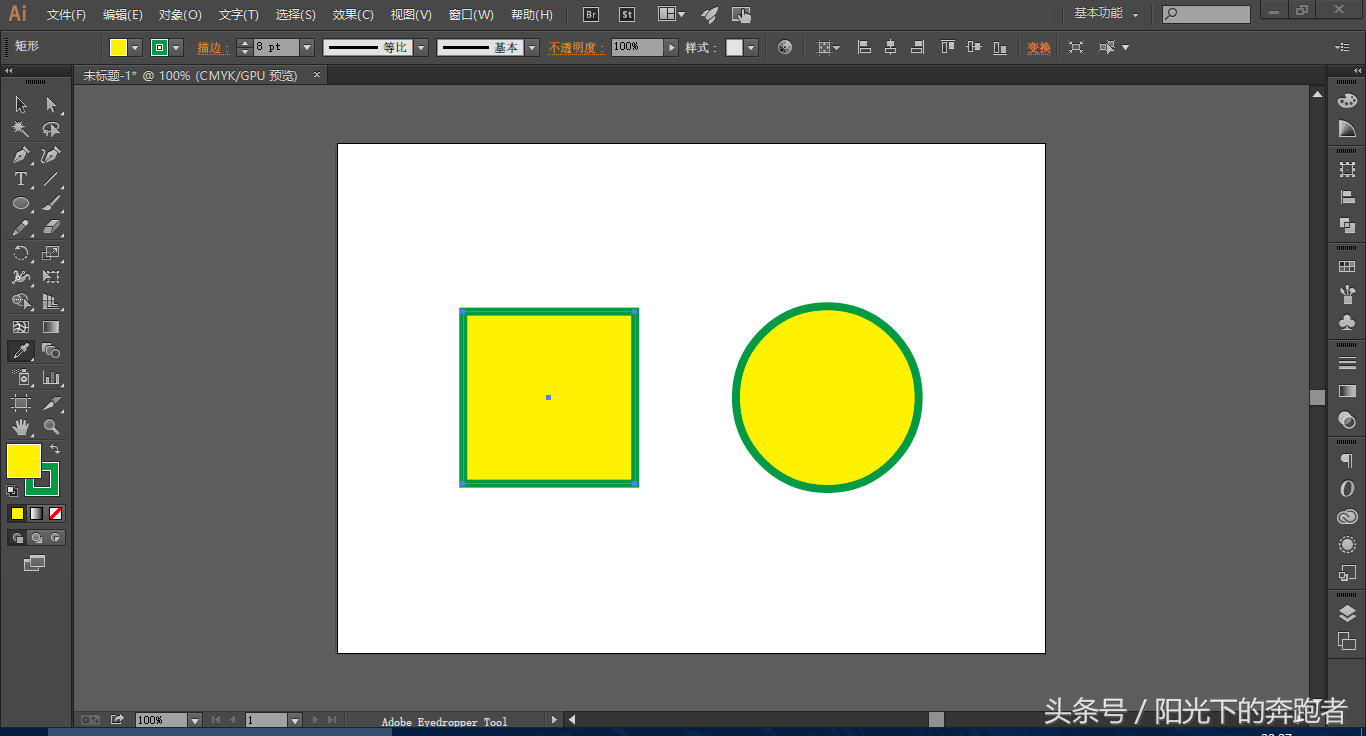This screenshot has width=1366, height=736.
Task: Select the Selection tool (black arrow)
Action: tap(20, 105)
